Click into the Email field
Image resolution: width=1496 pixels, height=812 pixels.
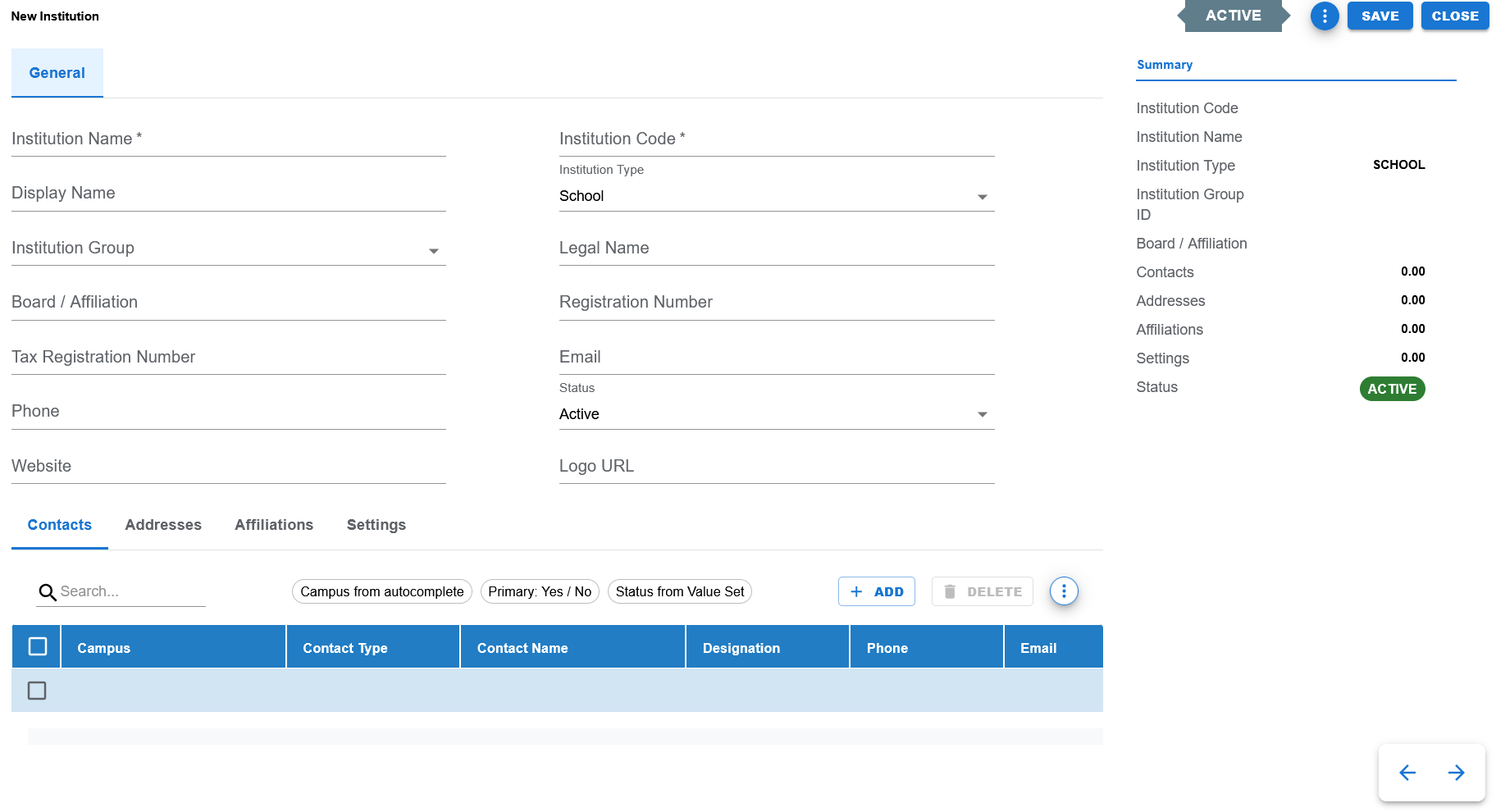(777, 358)
